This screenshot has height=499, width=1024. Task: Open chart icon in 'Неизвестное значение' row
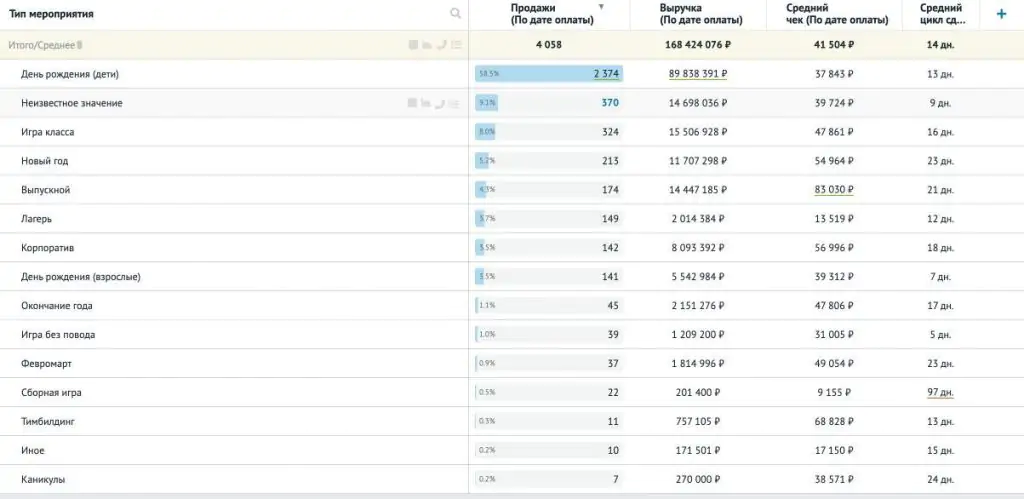[x=426, y=103]
